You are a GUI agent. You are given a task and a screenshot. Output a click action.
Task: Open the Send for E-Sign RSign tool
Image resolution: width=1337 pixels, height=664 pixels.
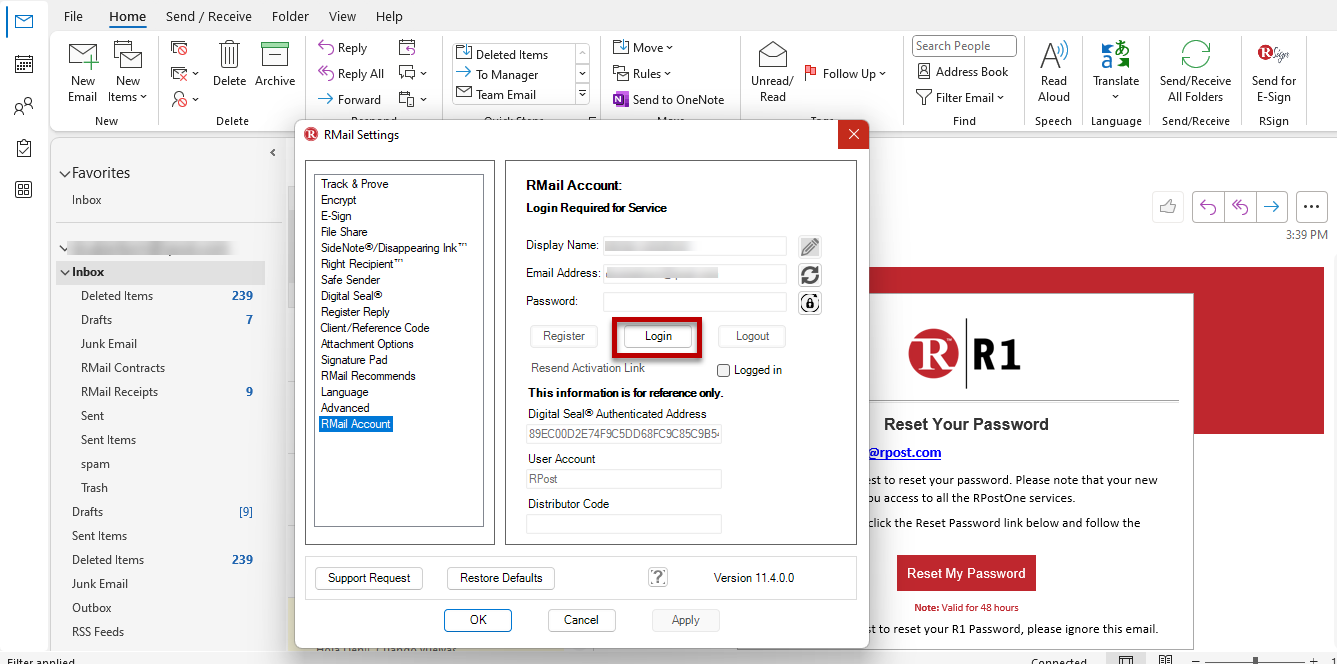[1274, 72]
